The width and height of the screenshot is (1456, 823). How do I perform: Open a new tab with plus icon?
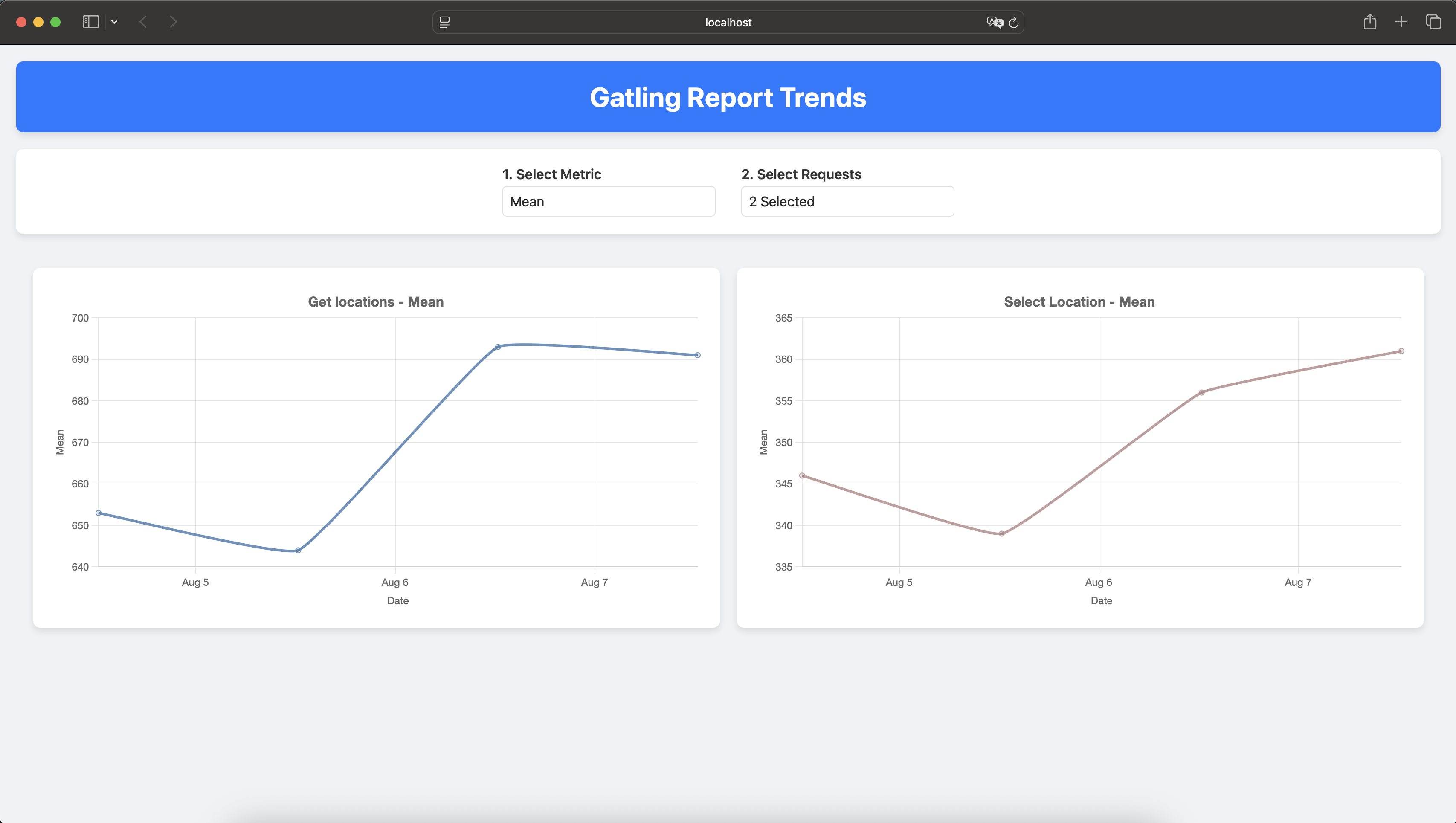point(1401,22)
